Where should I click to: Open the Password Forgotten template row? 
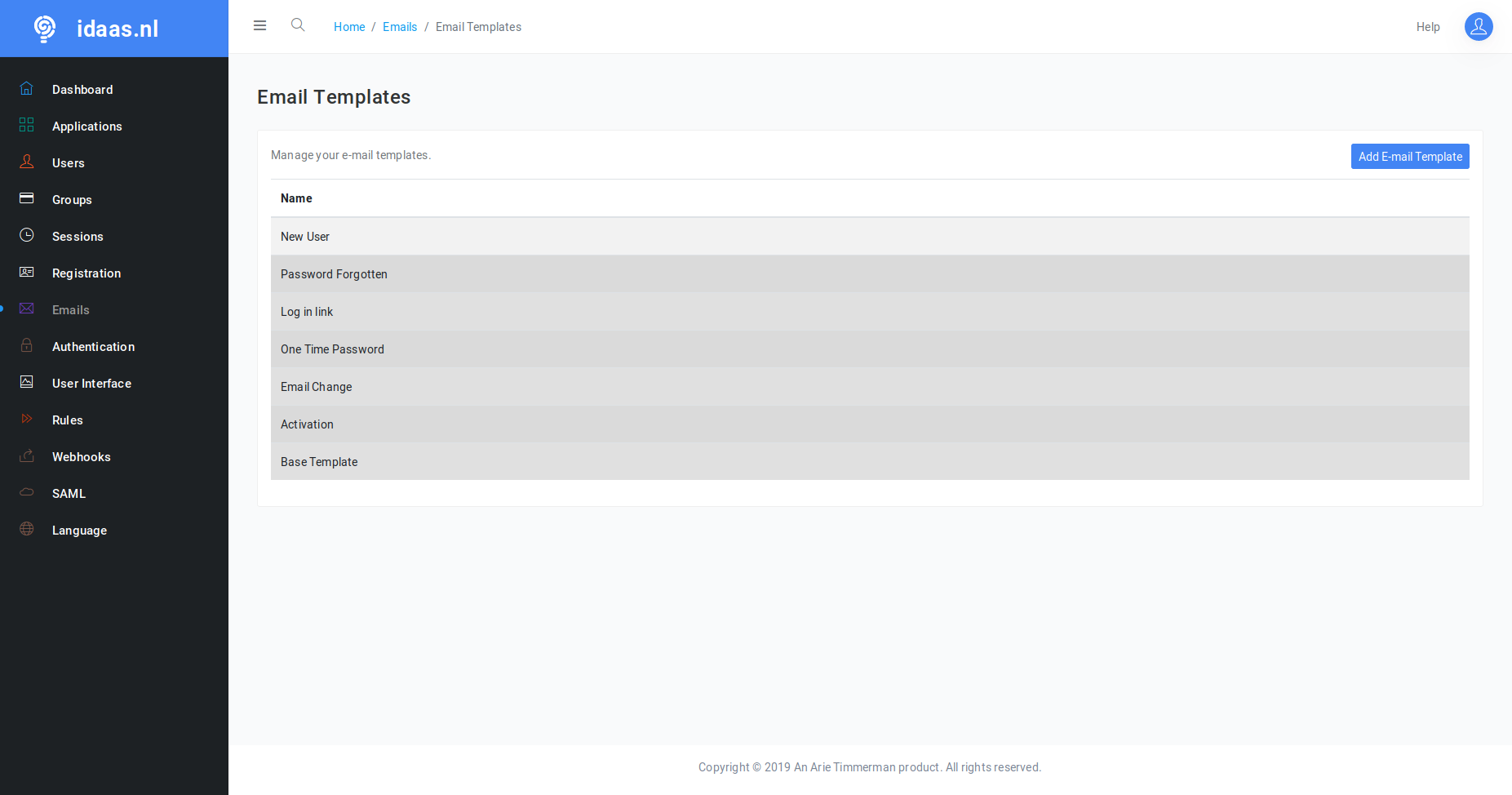coord(334,274)
